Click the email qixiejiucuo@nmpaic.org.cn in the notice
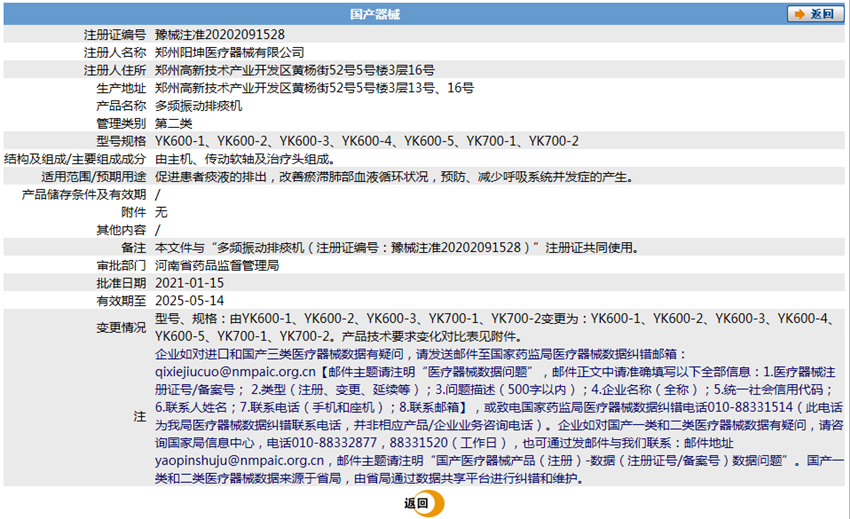850x519 pixels. [x=235, y=372]
